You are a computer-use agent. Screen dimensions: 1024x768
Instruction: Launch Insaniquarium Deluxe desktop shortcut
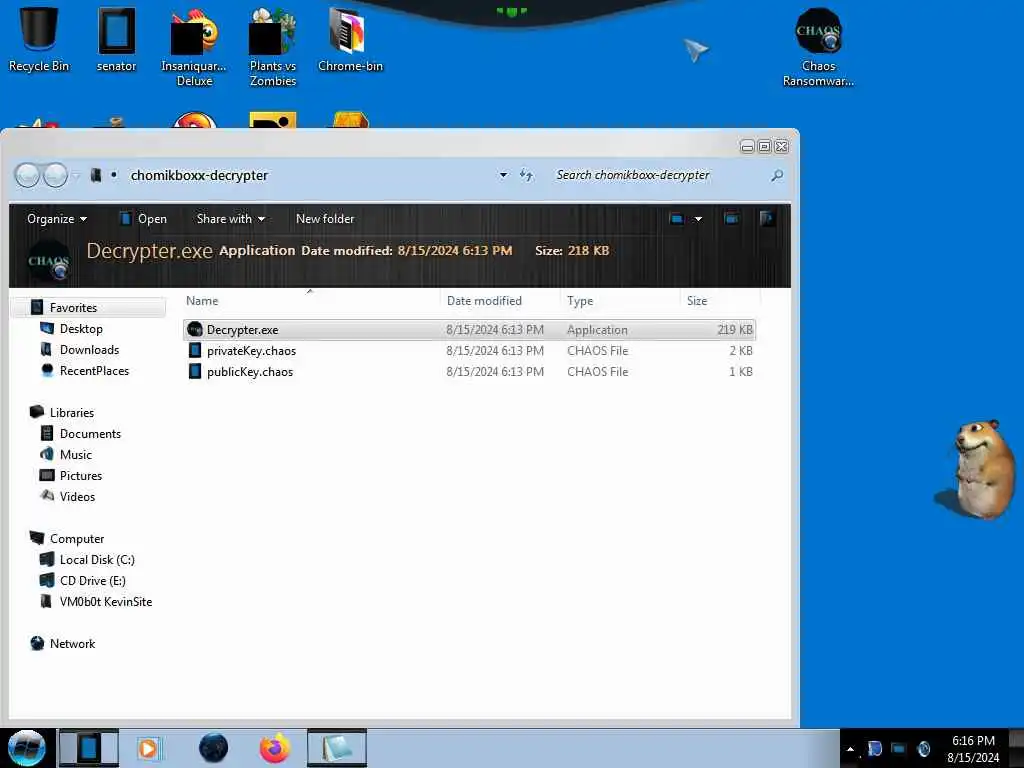(194, 47)
